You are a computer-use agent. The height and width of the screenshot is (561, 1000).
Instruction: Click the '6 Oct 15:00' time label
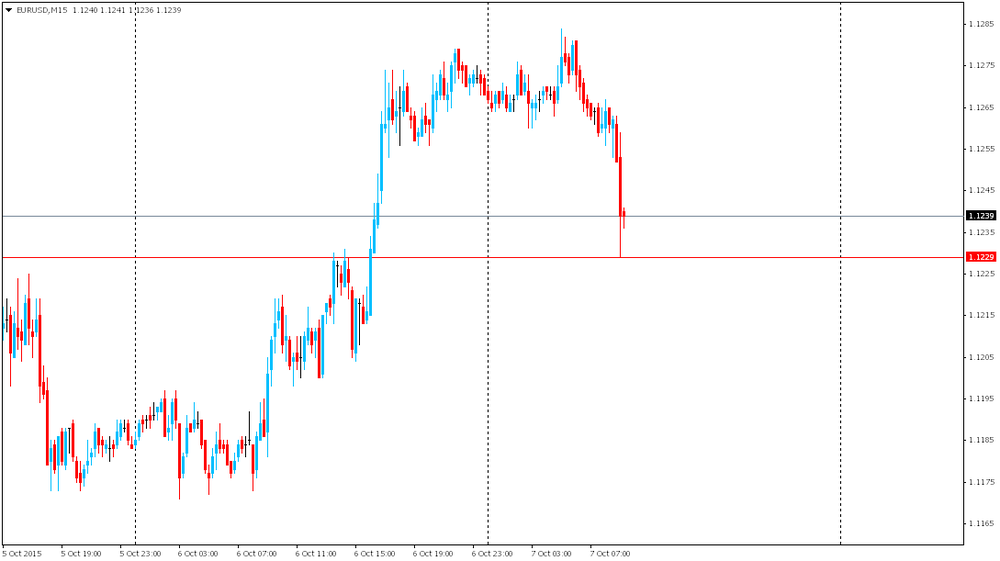tap(375, 552)
